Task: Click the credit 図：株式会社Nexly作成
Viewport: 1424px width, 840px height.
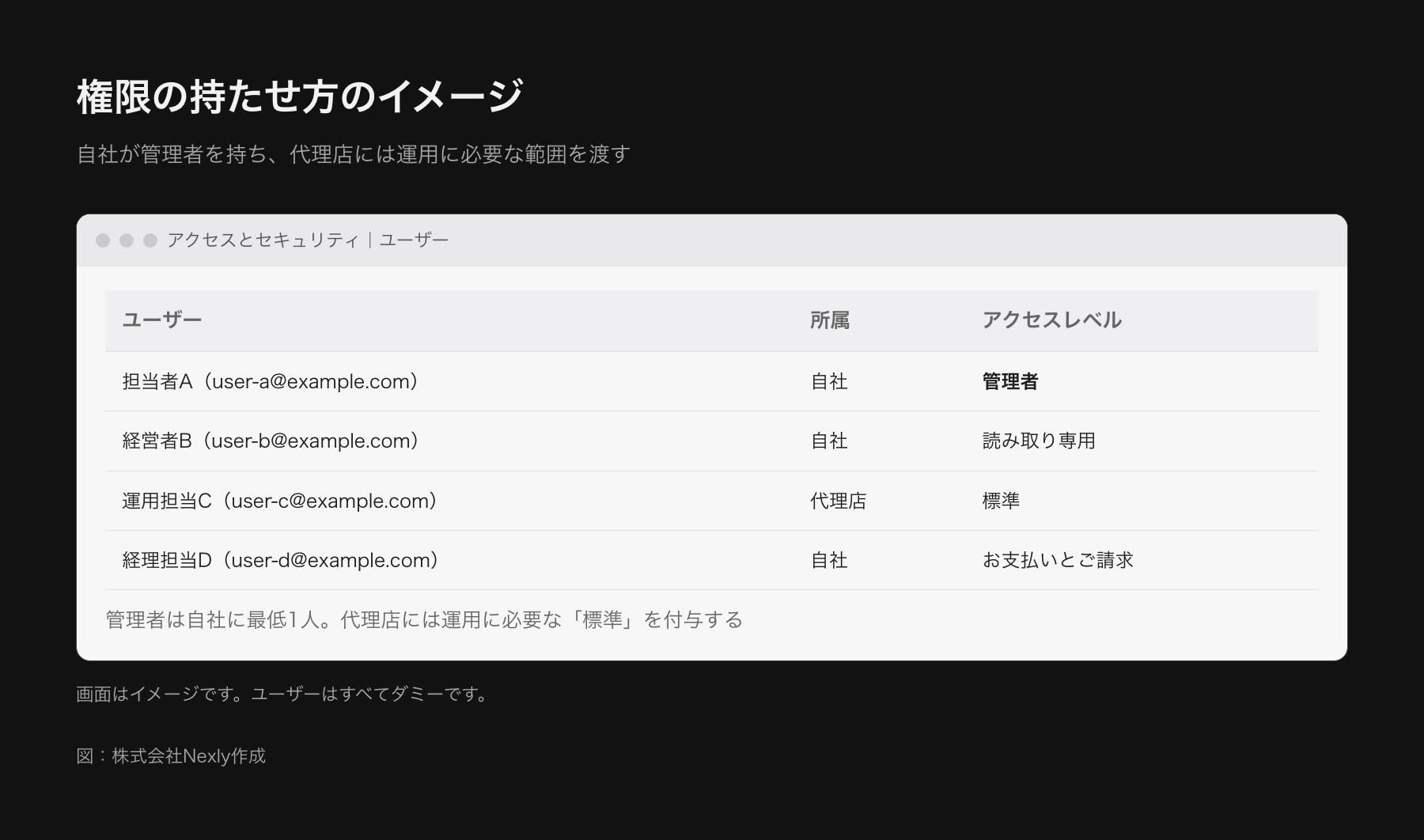Action: [x=171, y=755]
